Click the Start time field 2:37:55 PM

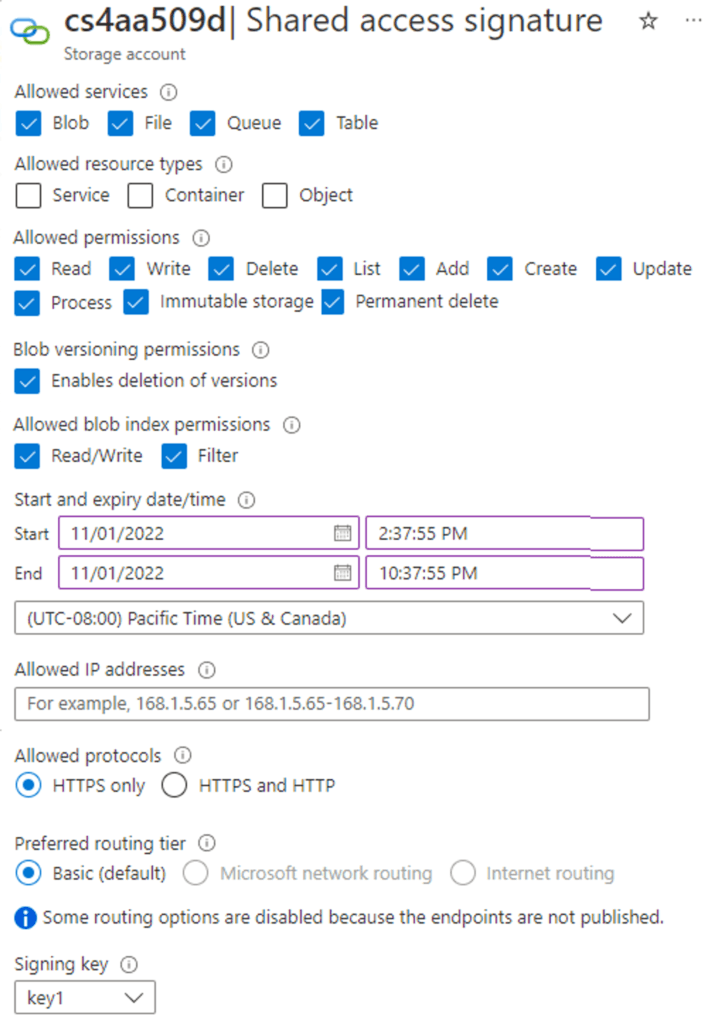pyautogui.click(x=504, y=534)
